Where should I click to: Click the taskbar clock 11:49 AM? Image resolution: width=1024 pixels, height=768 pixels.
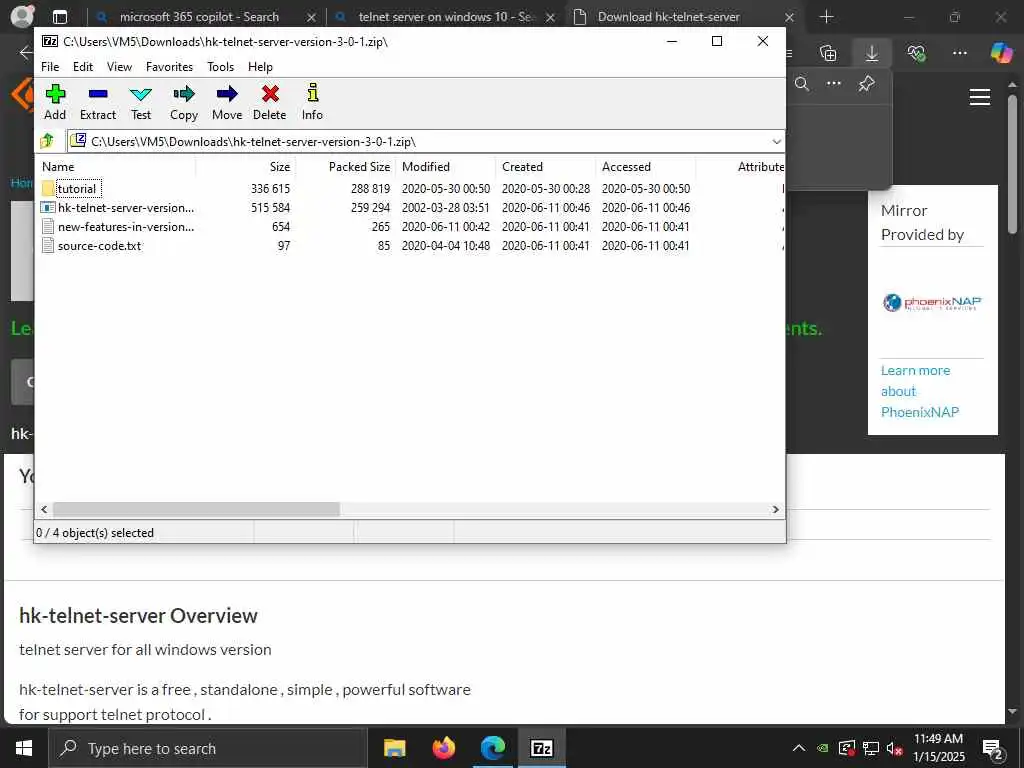click(938, 739)
